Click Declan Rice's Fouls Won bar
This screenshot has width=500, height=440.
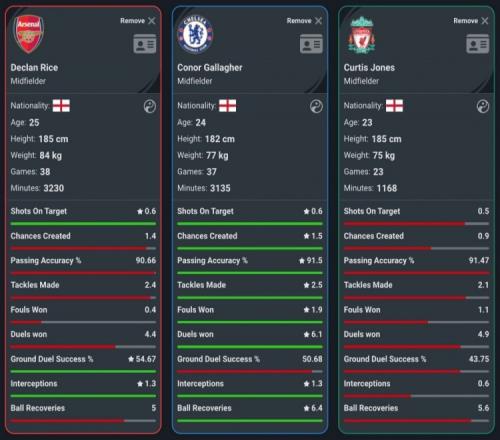coord(83,322)
